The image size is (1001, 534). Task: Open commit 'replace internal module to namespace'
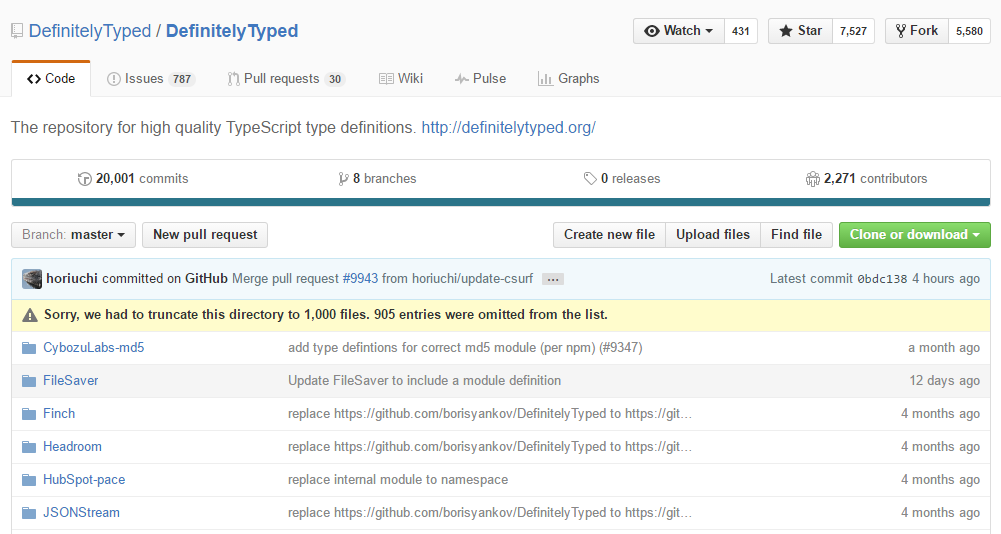[x=398, y=480]
